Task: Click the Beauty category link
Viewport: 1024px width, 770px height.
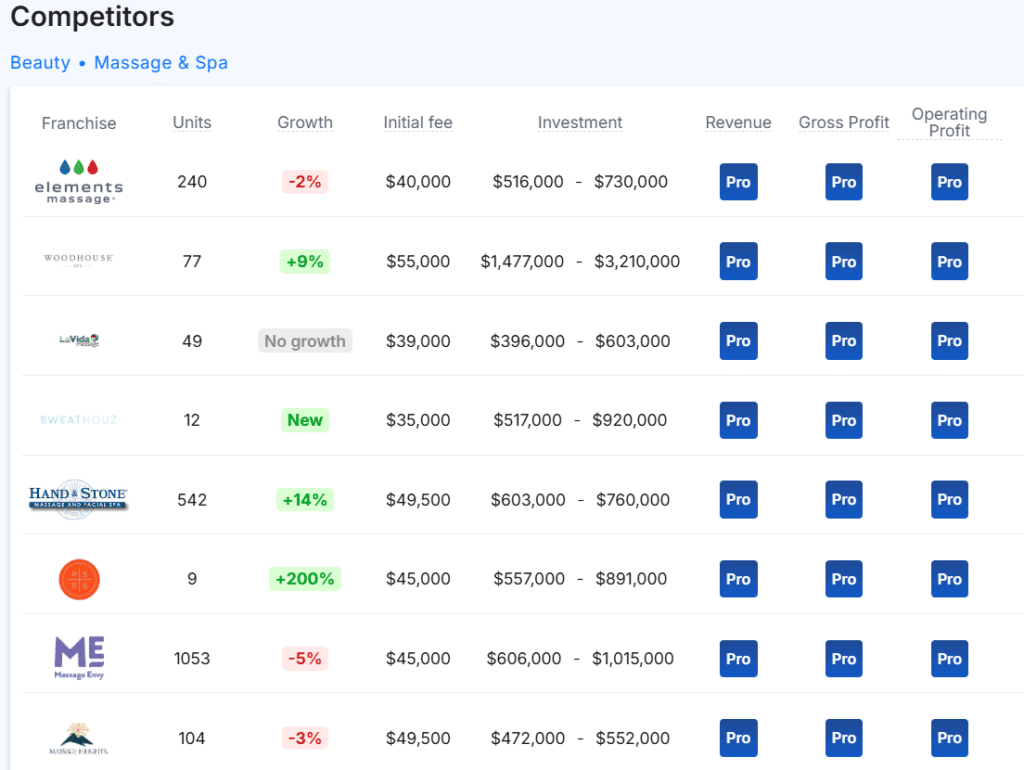Action: pyautogui.click(x=40, y=63)
